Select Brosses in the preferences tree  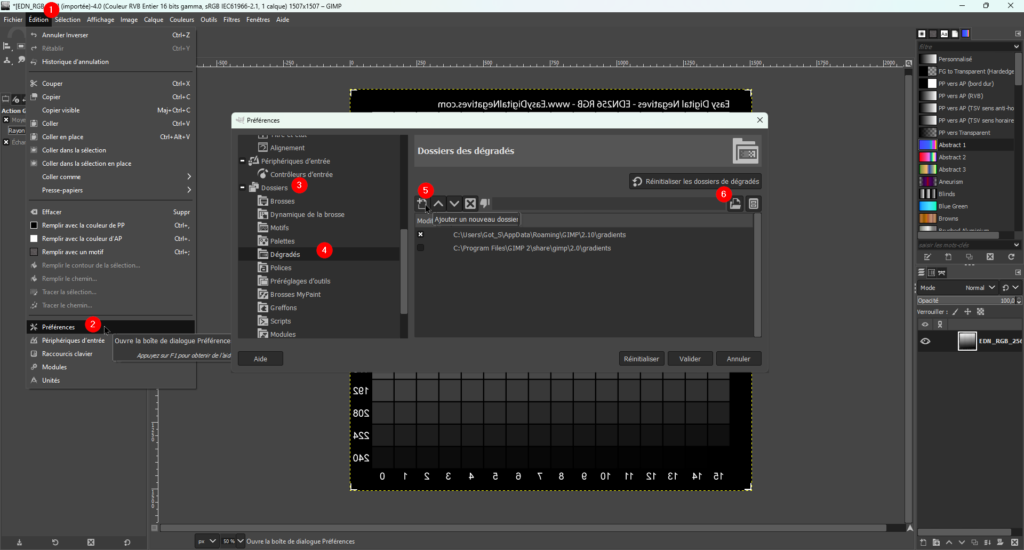point(282,201)
